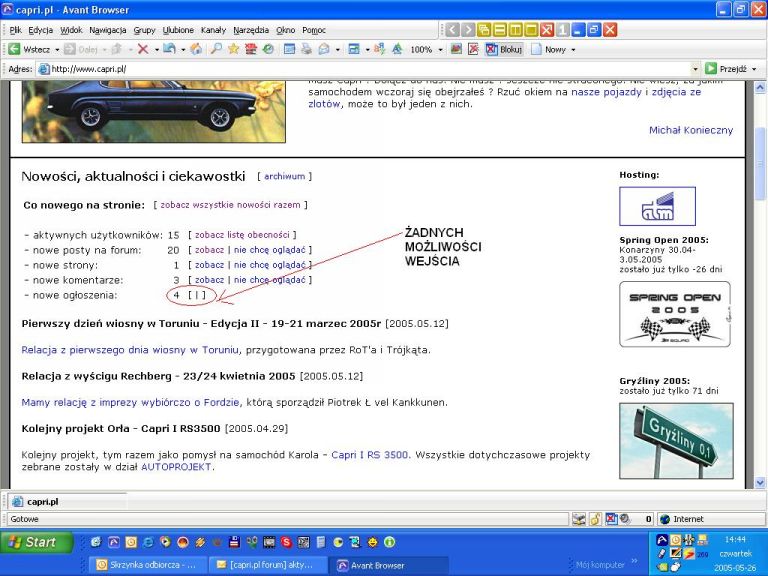Click the Spring Open 2005 logo

click(674, 313)
